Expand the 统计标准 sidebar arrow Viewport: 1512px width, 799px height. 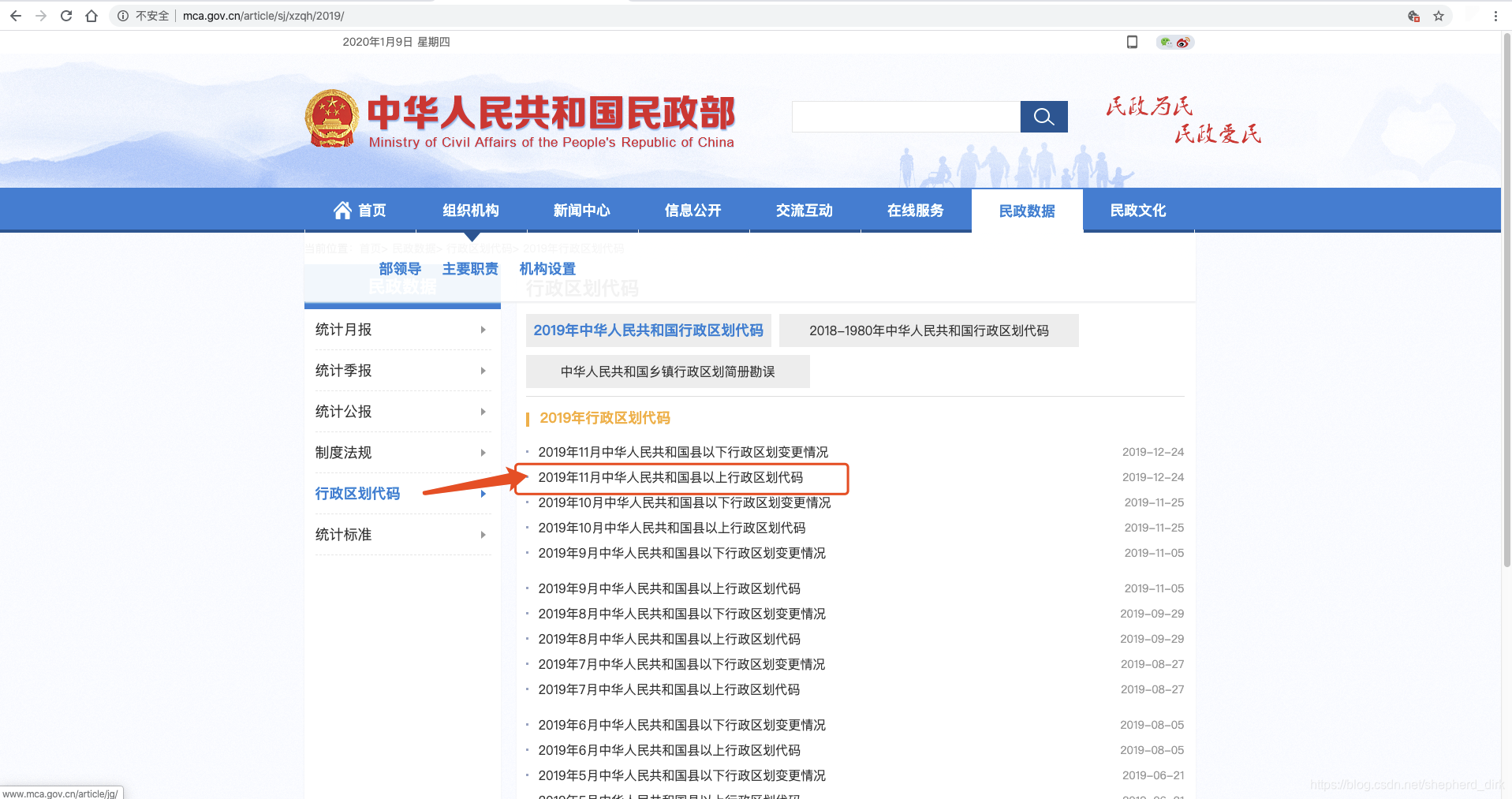pyautogui.click(x=483, y=535)
